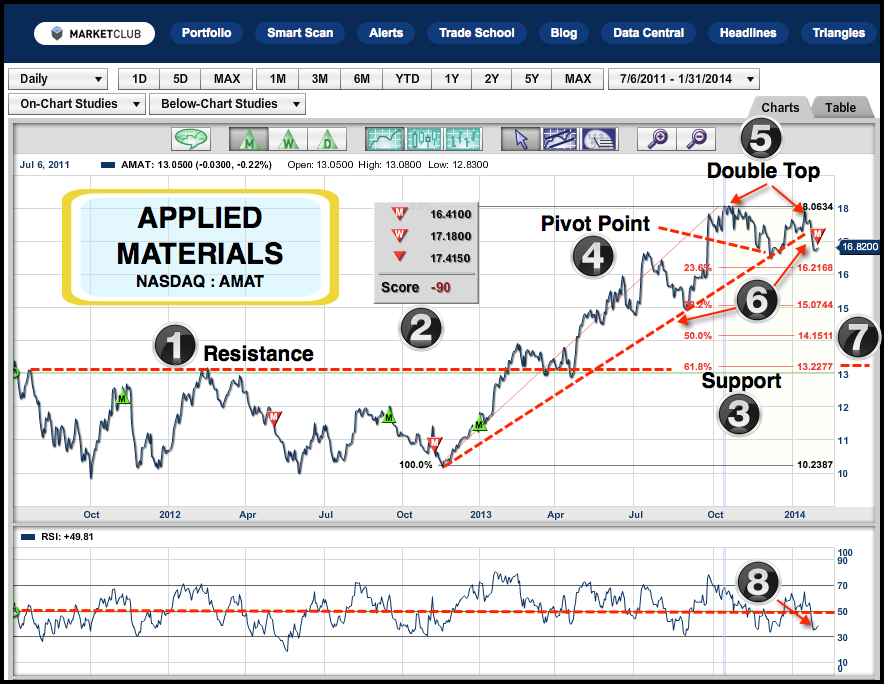
Task: Switch to the Table tab
Action: [x=840, y=107]
